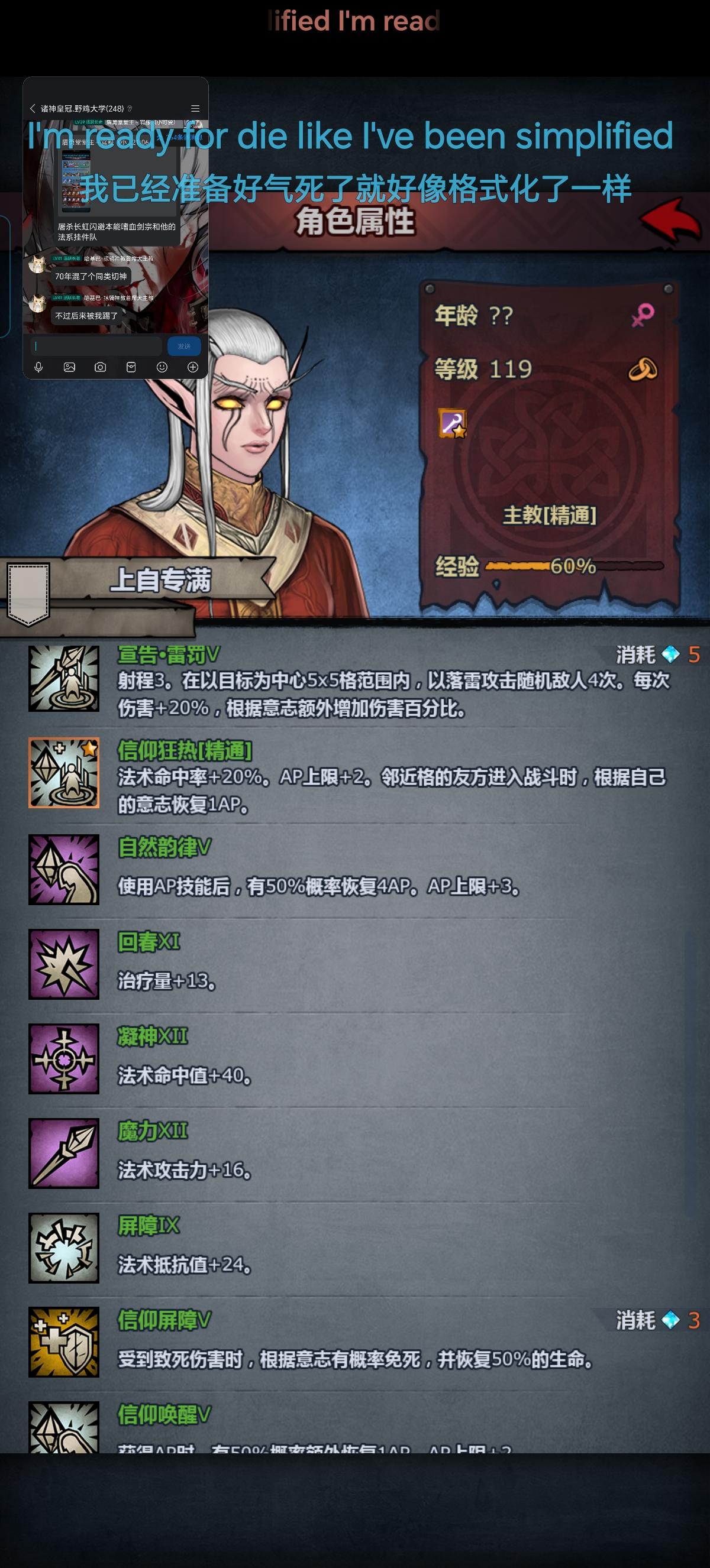Go back from chat group header
This screenshot has height=1568, width=710.
point(33,108)
